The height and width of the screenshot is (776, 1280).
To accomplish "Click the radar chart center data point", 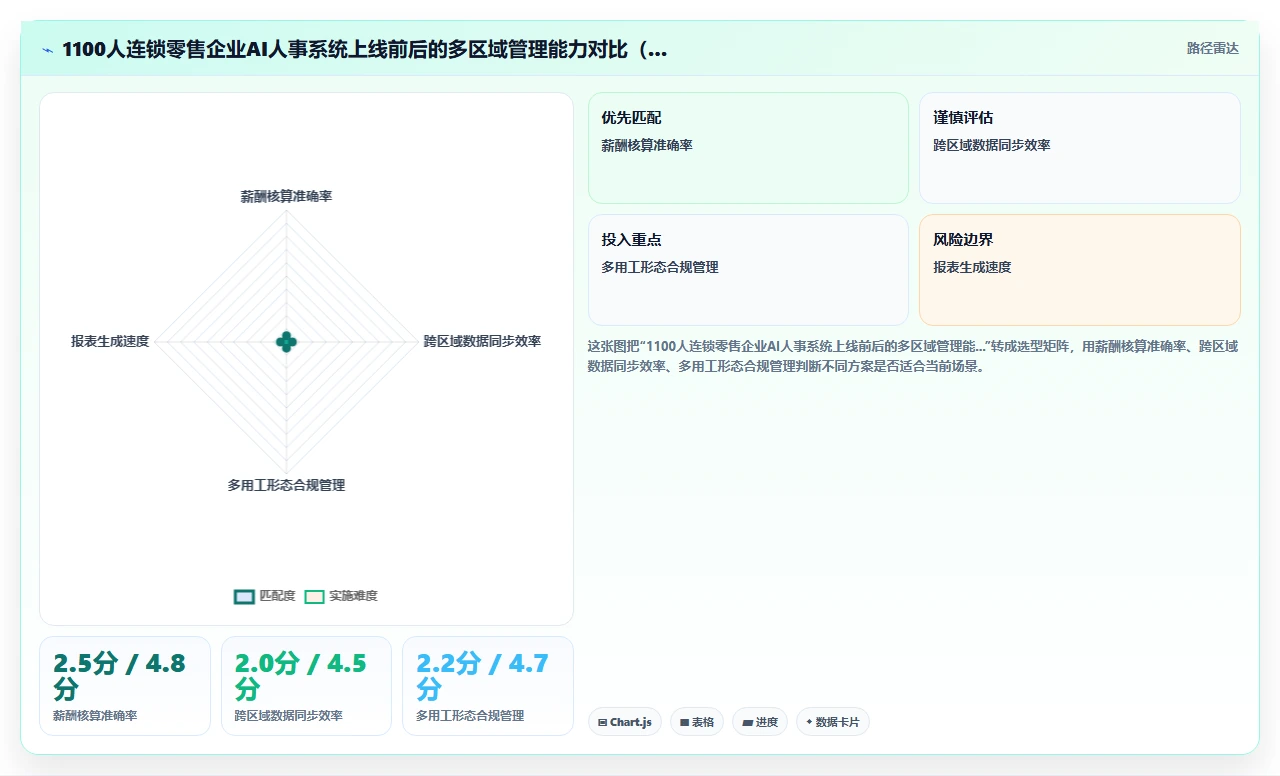I will pos(286,342).
